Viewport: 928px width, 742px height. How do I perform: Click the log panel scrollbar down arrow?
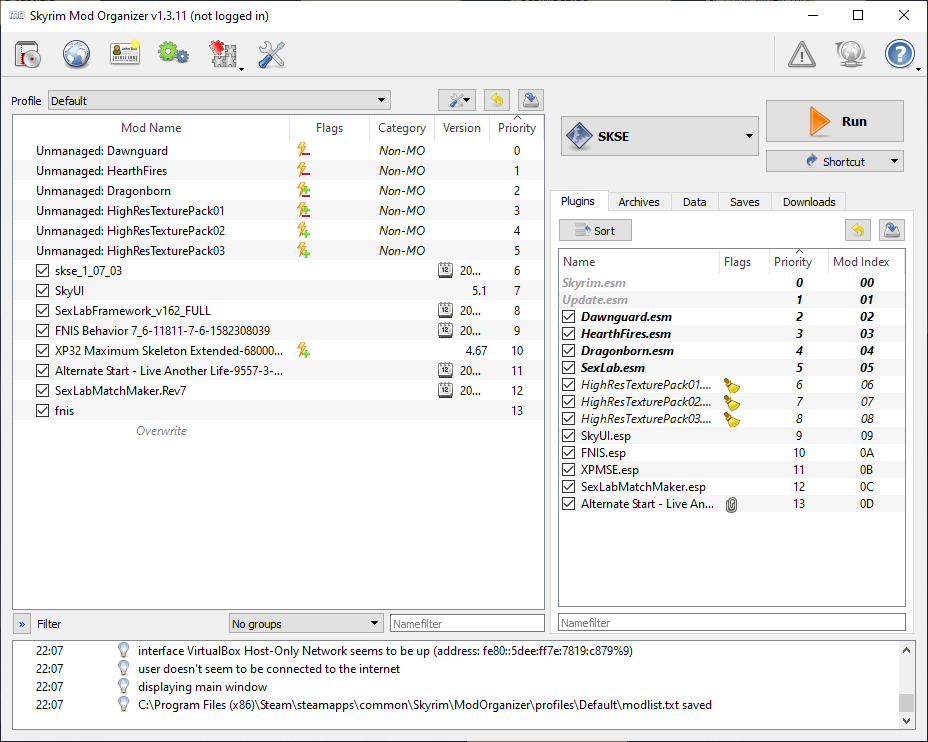[906, 720]
